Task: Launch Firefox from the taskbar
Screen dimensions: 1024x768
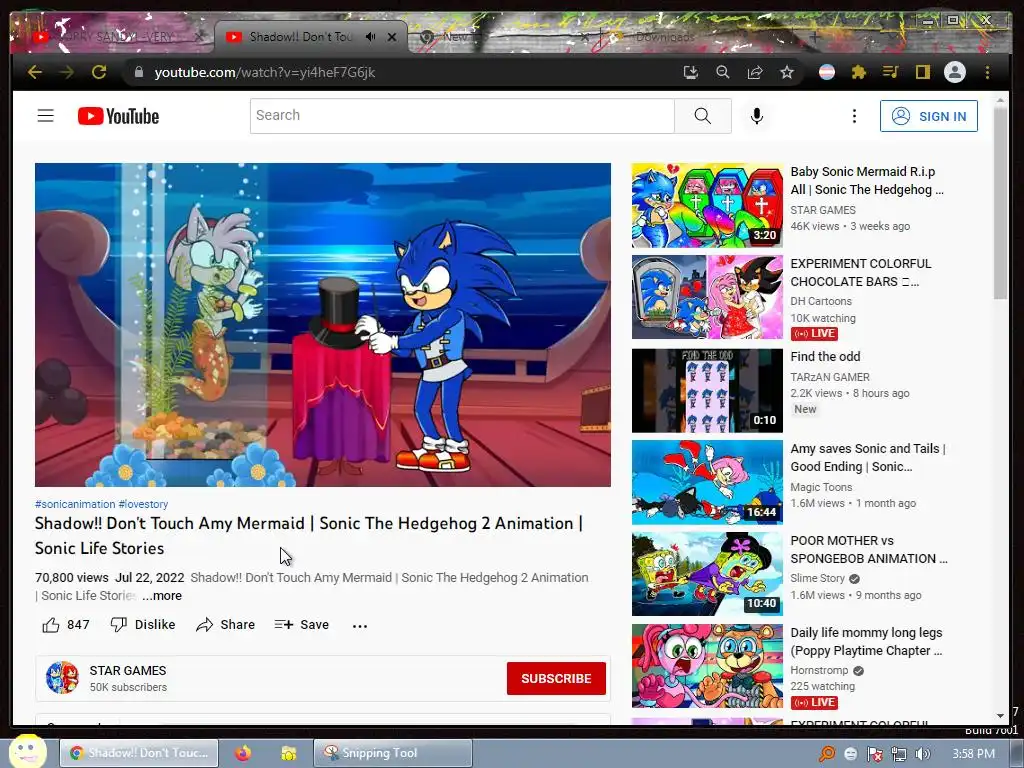Action: tap(243, 753)
